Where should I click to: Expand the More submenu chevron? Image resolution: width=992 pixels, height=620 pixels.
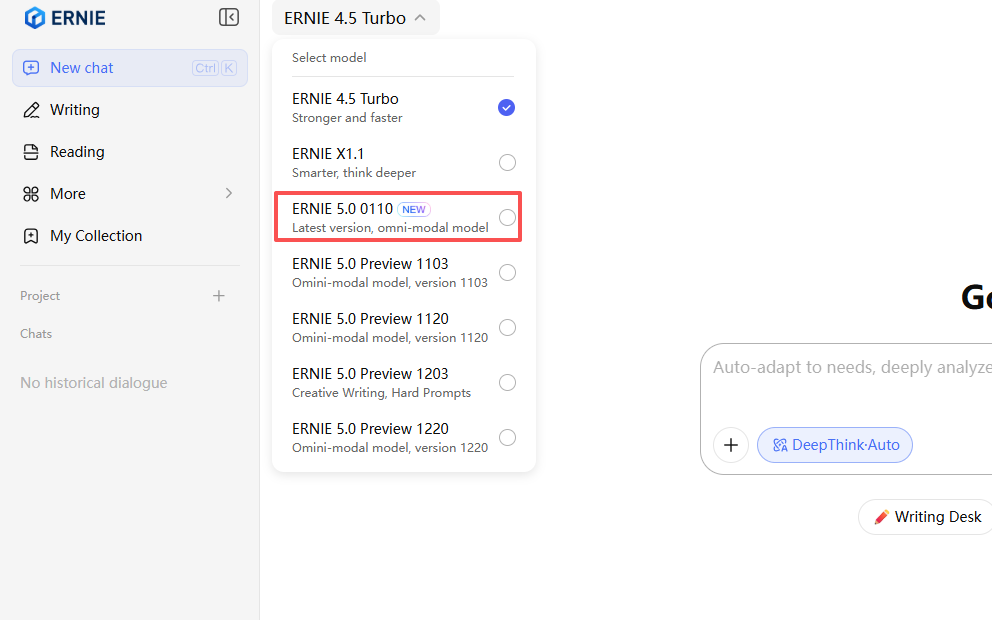pyautogui.click(x=228, y=194)
